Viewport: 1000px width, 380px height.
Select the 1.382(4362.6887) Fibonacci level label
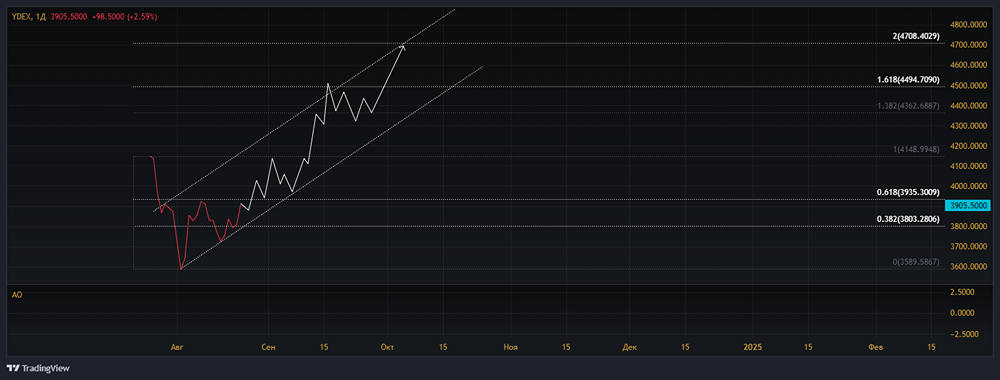[x=909, y=105]
